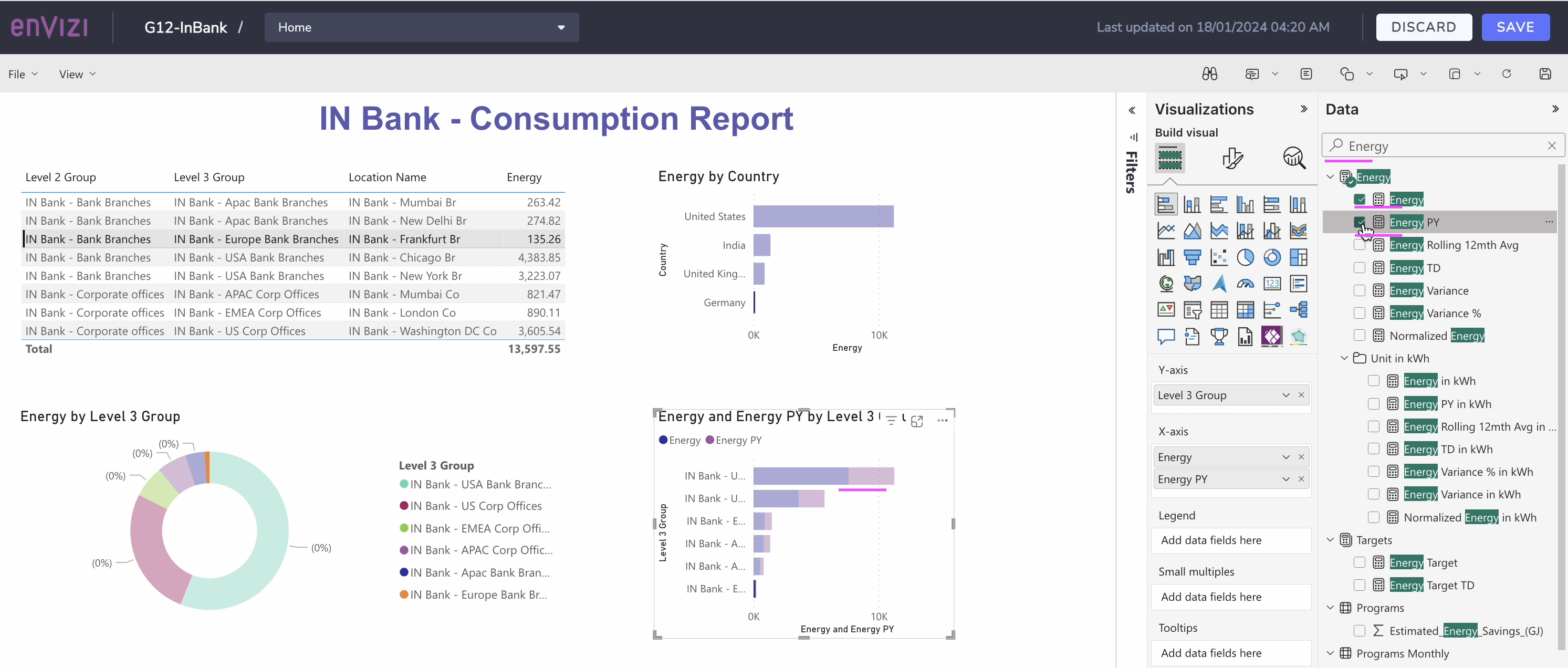Image resolution: width=1568 pixels, height=668 pixels.
Task: Click the Energy search field
Action: click(x=1442, y=145)
